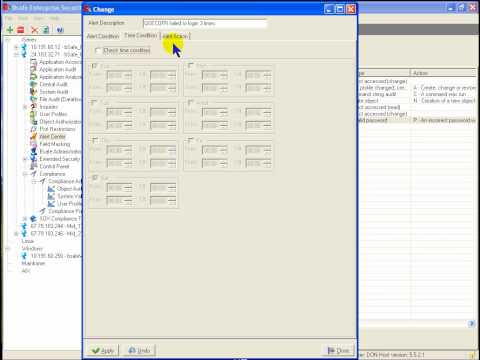Select Inquiries icon in tree
Viewport: 480px width, 360px height.
[x=33, y=107]
